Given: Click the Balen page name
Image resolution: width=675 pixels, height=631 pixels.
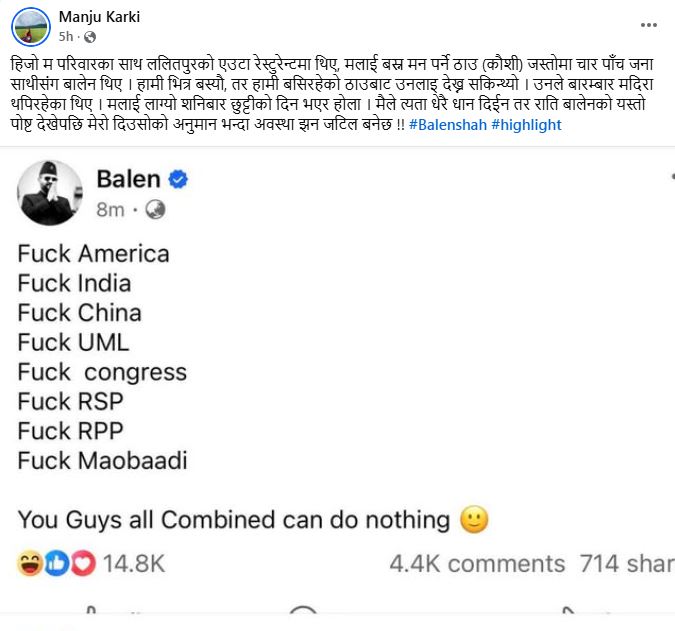Looking at the screenshot, I should (x=128, y=179).
